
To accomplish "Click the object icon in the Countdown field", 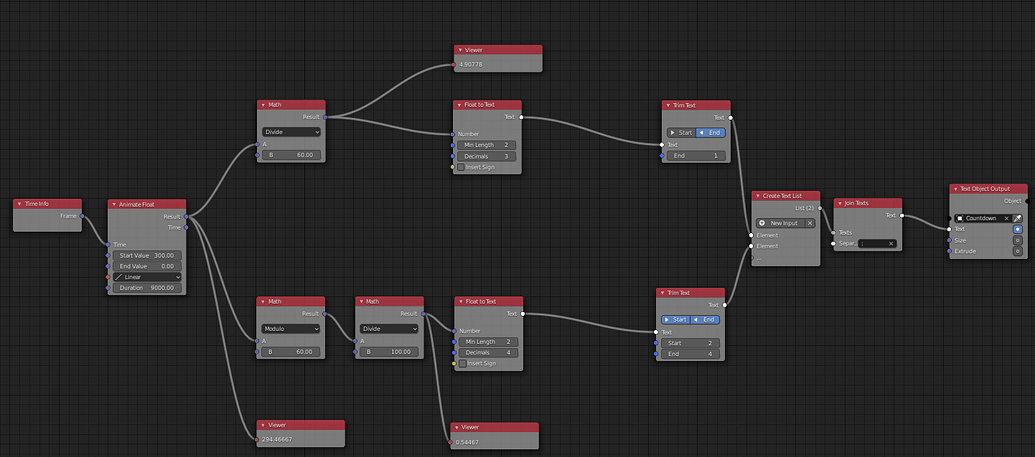I will click(x=960, y=218).
